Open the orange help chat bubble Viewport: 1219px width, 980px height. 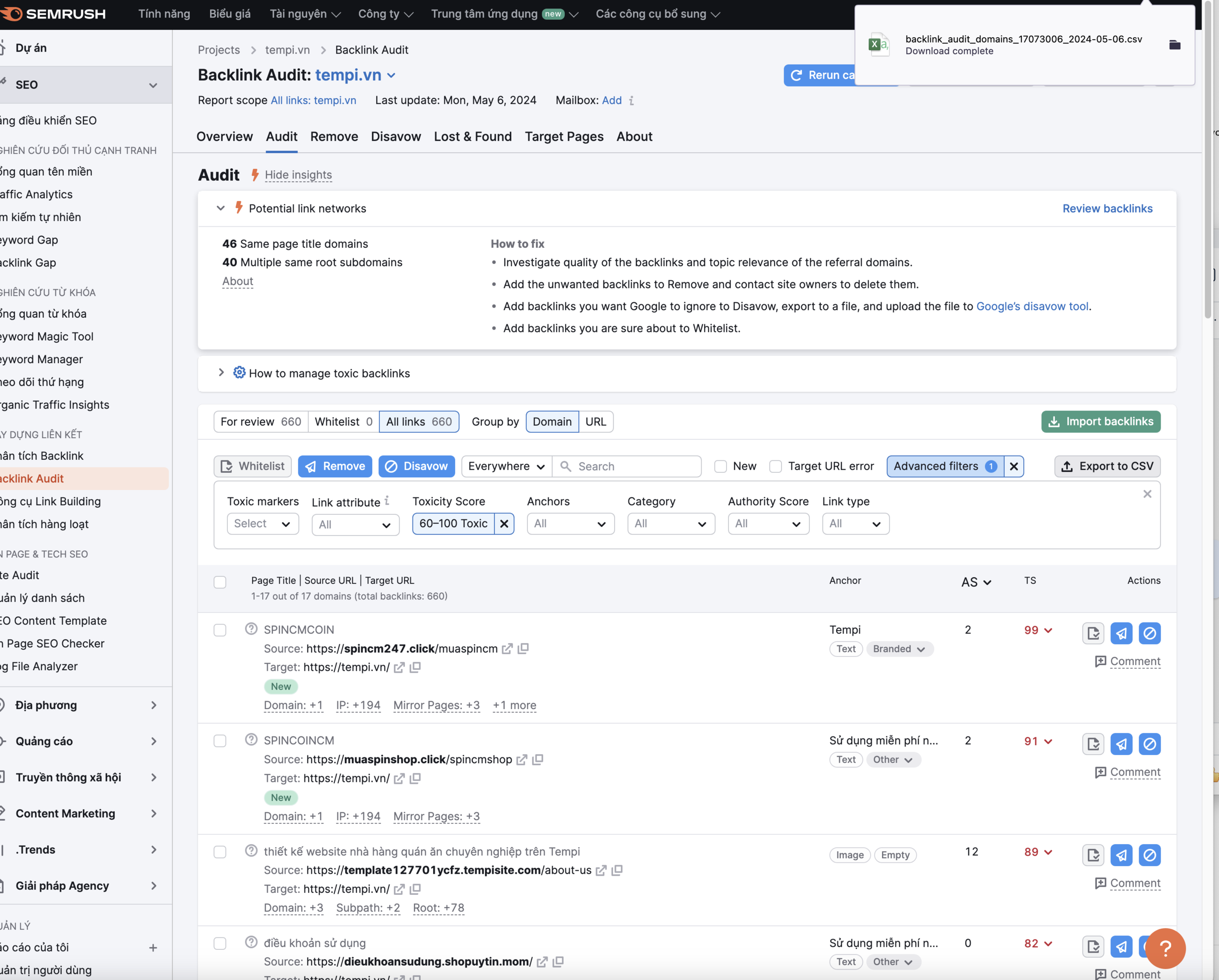point(1165,948)
